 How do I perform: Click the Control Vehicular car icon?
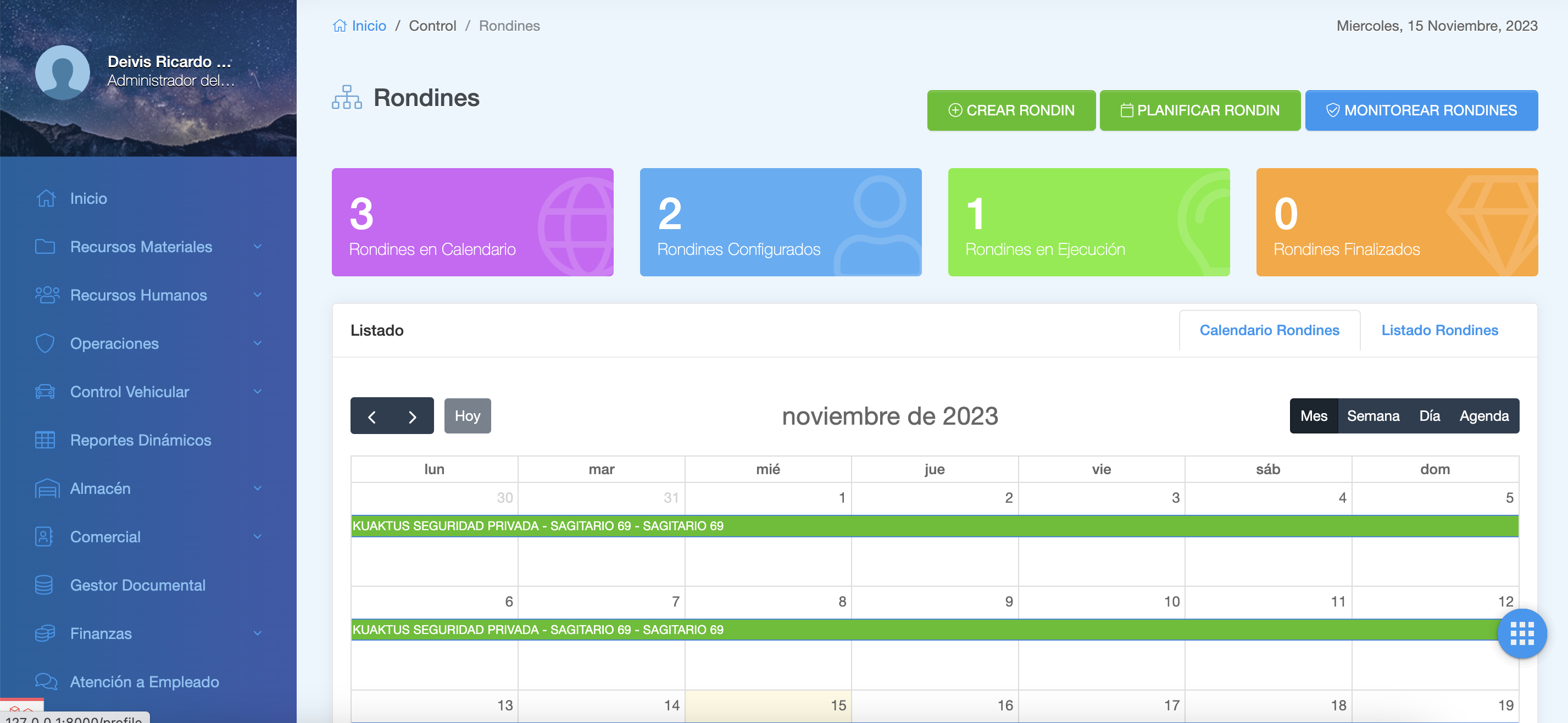(45, 392)
